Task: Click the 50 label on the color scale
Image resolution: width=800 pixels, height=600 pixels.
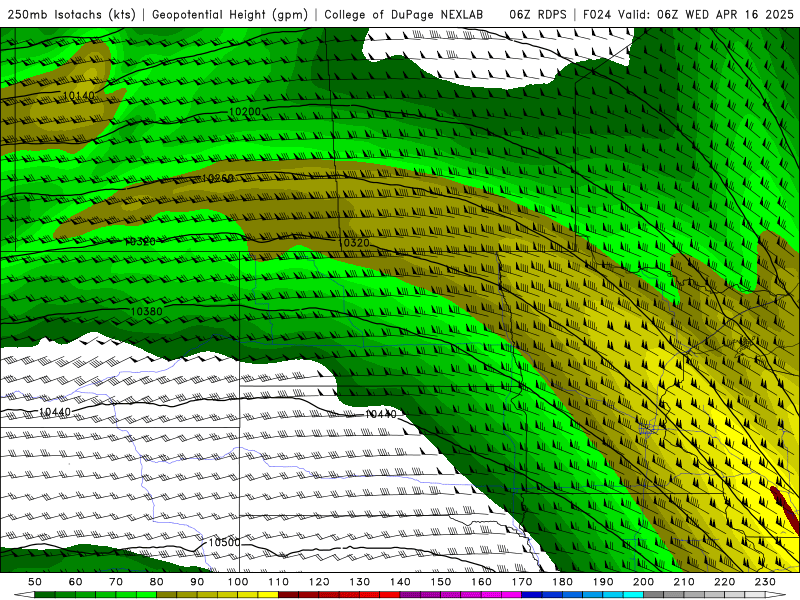Action: coord(35,582)
